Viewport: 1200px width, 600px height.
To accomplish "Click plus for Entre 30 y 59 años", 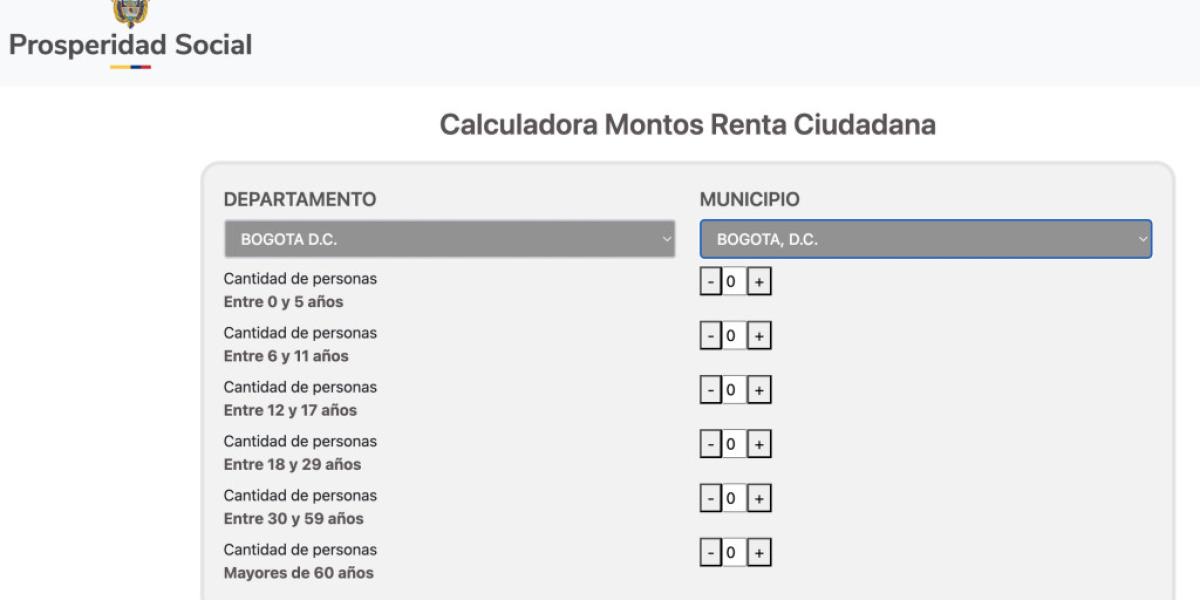I will coord(759,499).
